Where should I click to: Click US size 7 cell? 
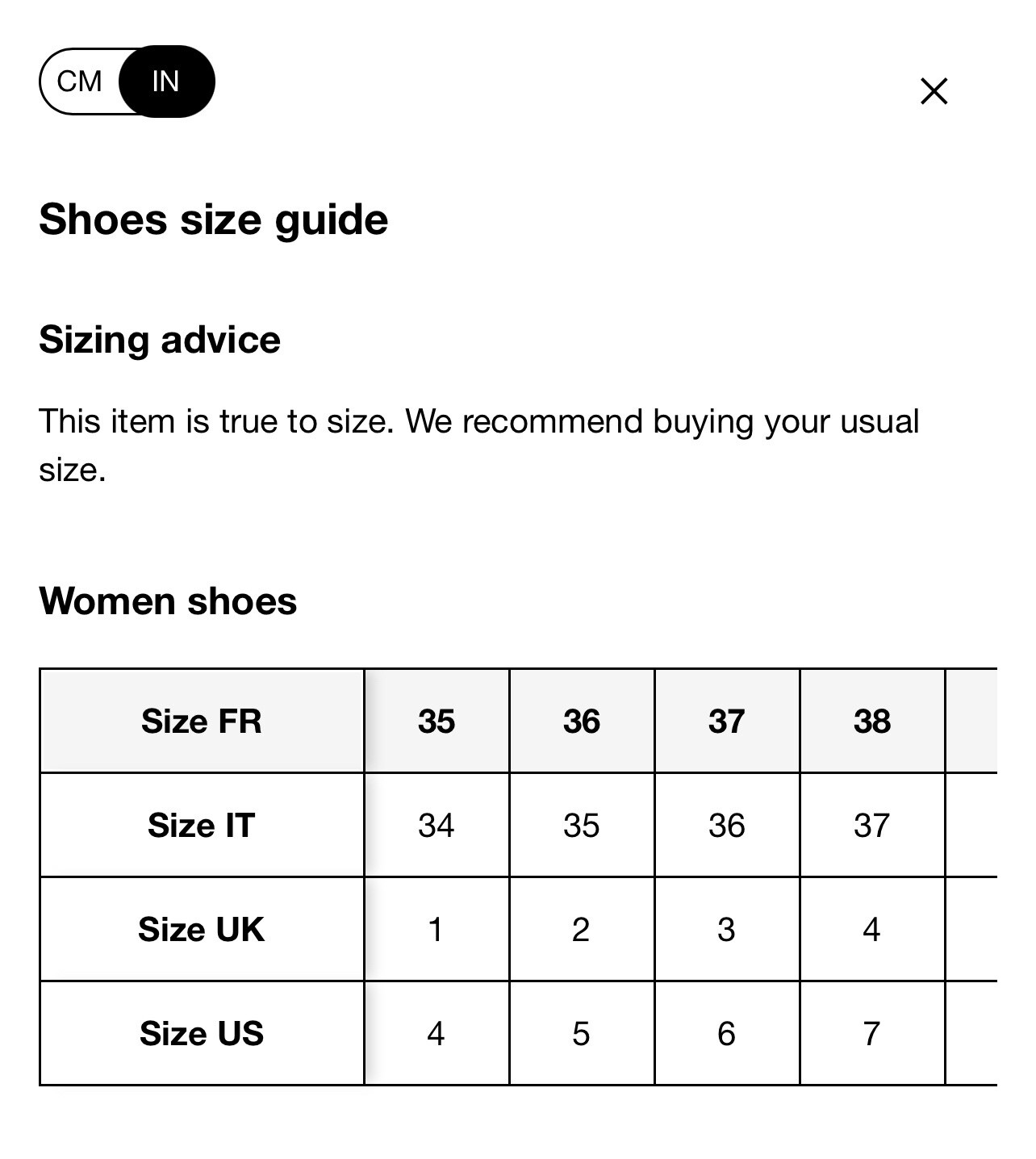[872, 1033]
